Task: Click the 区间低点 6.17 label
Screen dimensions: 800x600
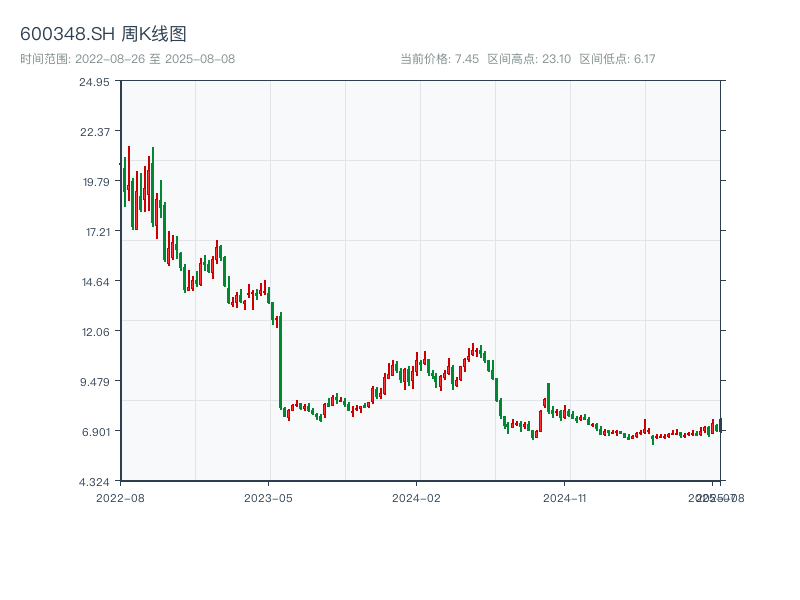Action: (617, 59)
